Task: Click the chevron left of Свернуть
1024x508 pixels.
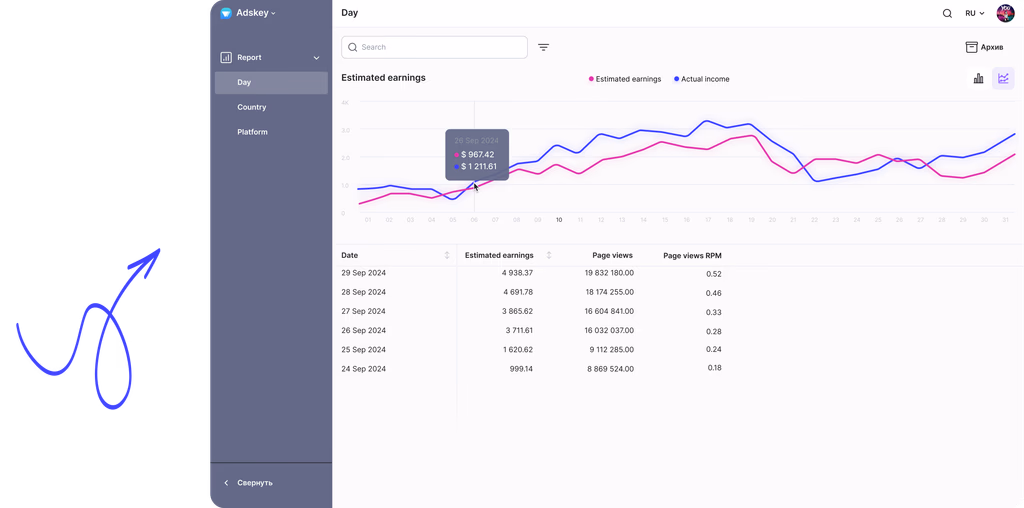Action: pos(227,483)
